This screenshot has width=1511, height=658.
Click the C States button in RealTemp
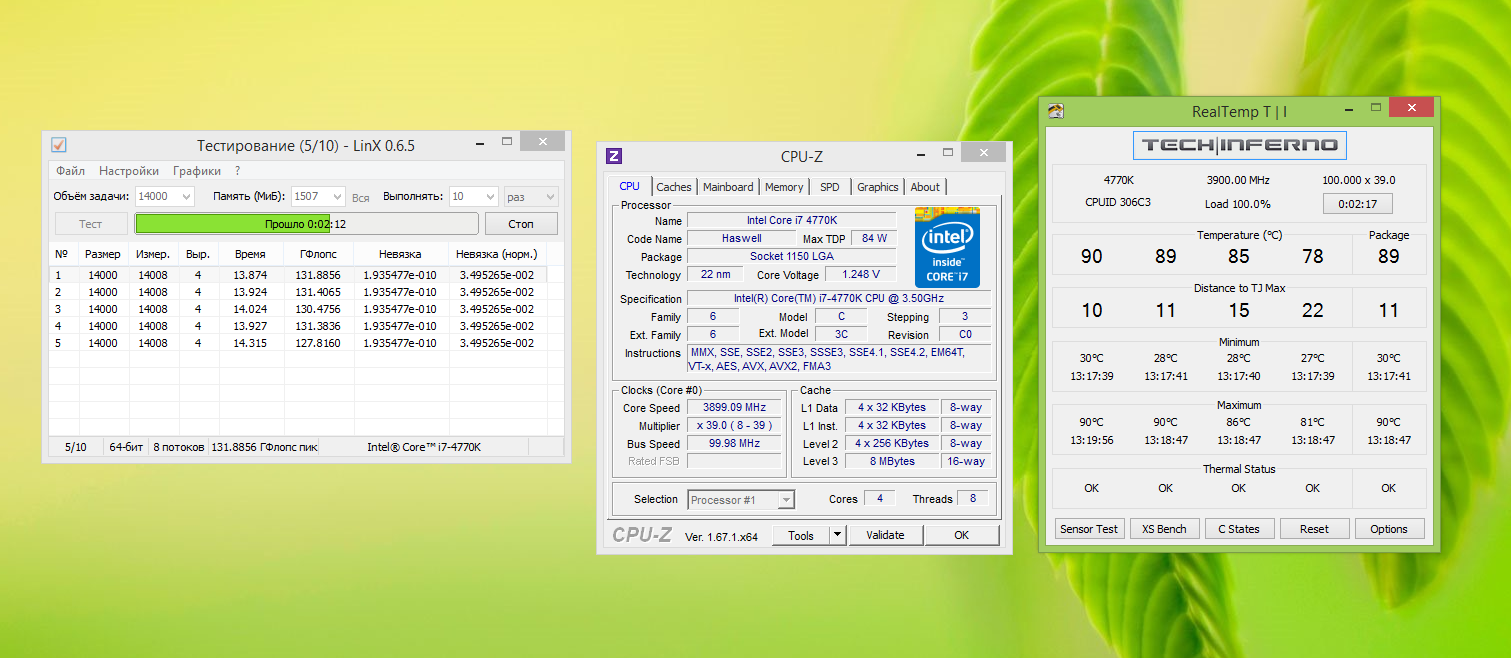1239,529
